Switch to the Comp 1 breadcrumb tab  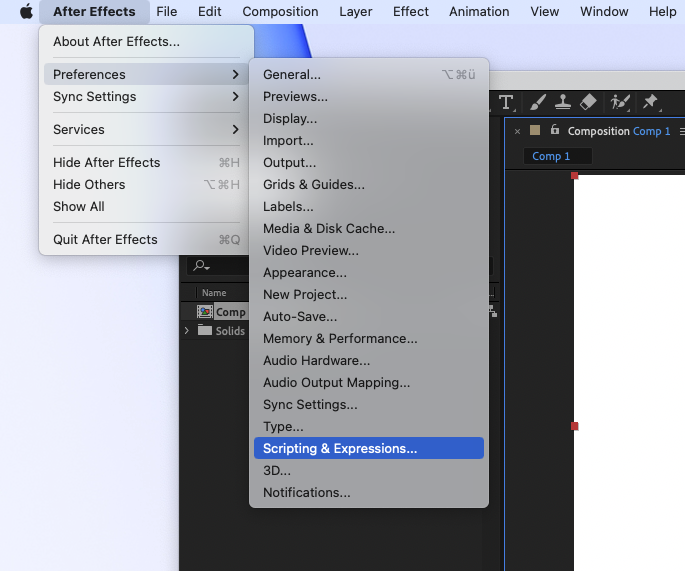(x=552, y=156)
